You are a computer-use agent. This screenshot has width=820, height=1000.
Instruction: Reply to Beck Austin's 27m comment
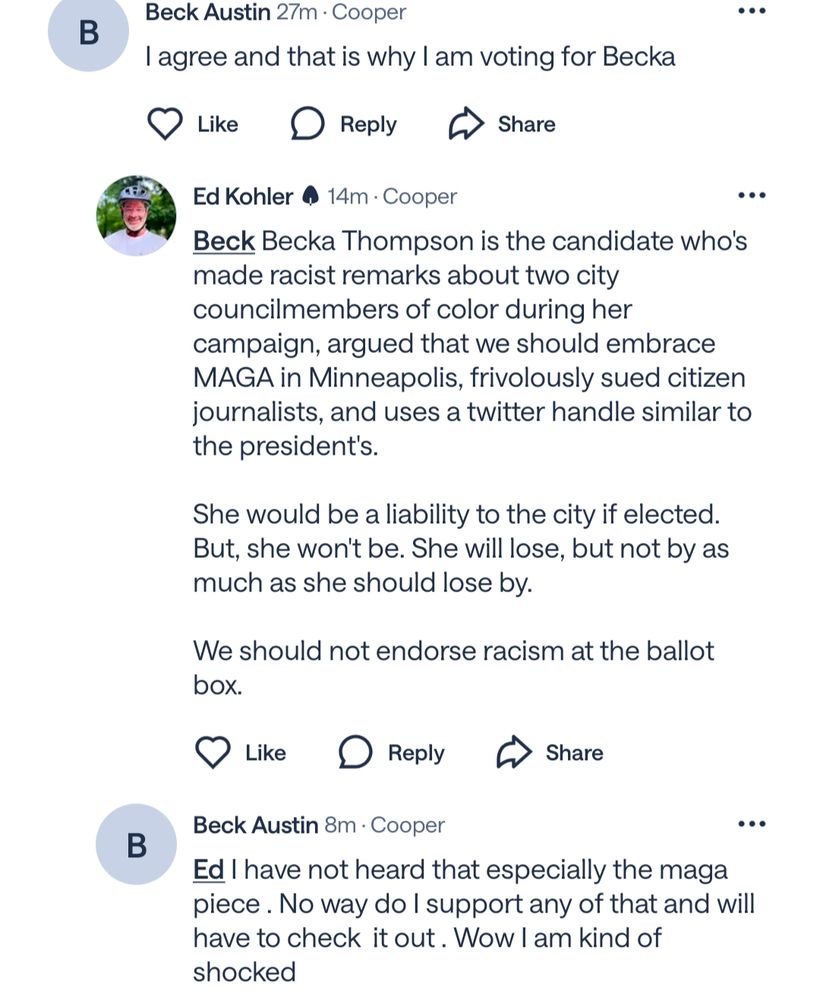343,124
